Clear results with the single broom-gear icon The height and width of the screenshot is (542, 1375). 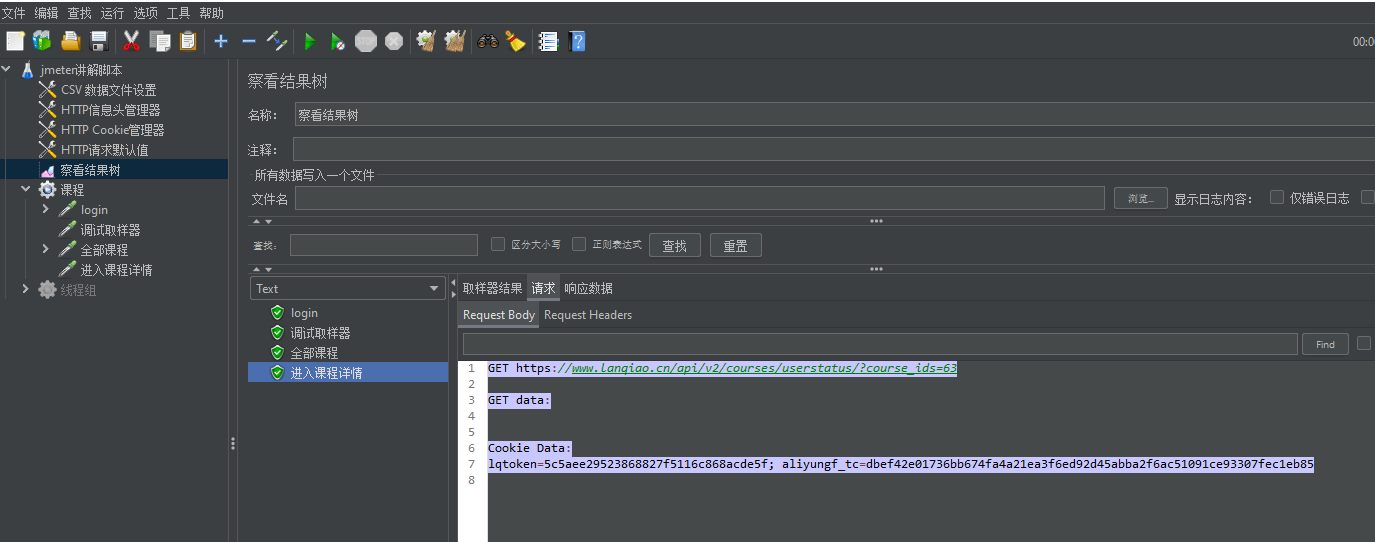pos(426,41)
